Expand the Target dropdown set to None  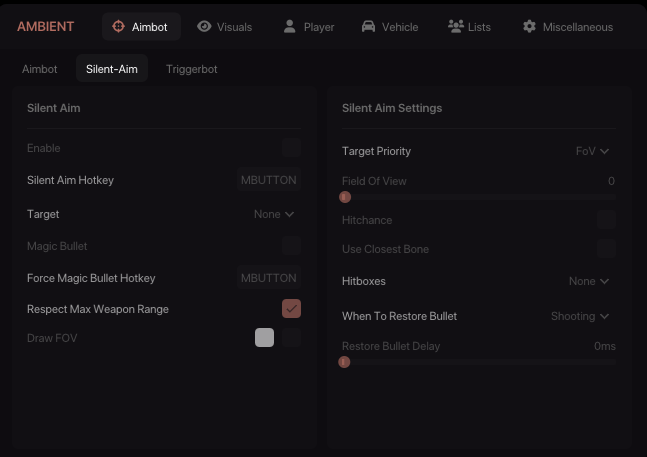click(274, 214)
